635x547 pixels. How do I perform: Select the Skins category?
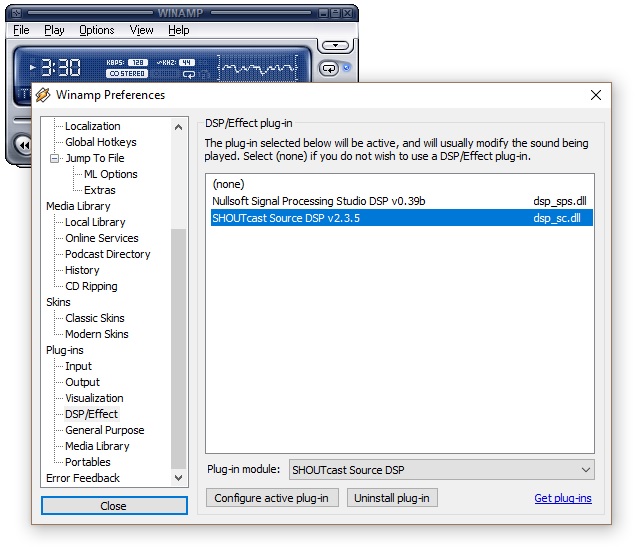click(x=58, y=302)
